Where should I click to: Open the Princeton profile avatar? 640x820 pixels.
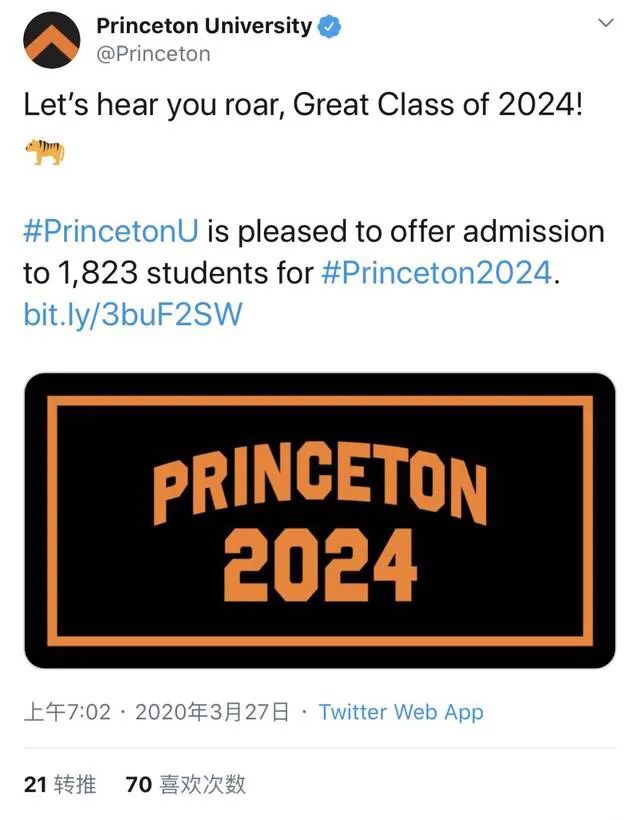[51, 40]
